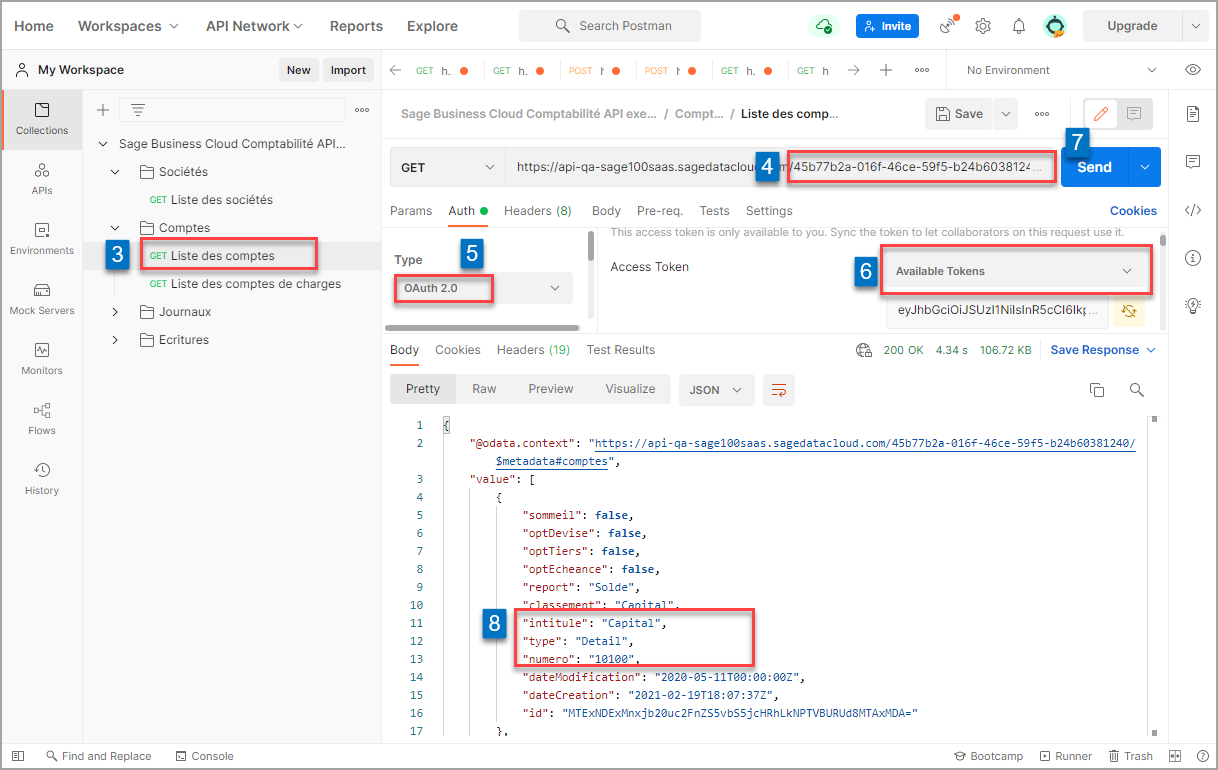
Task: Add a new request tab
Action: [886, 70]
